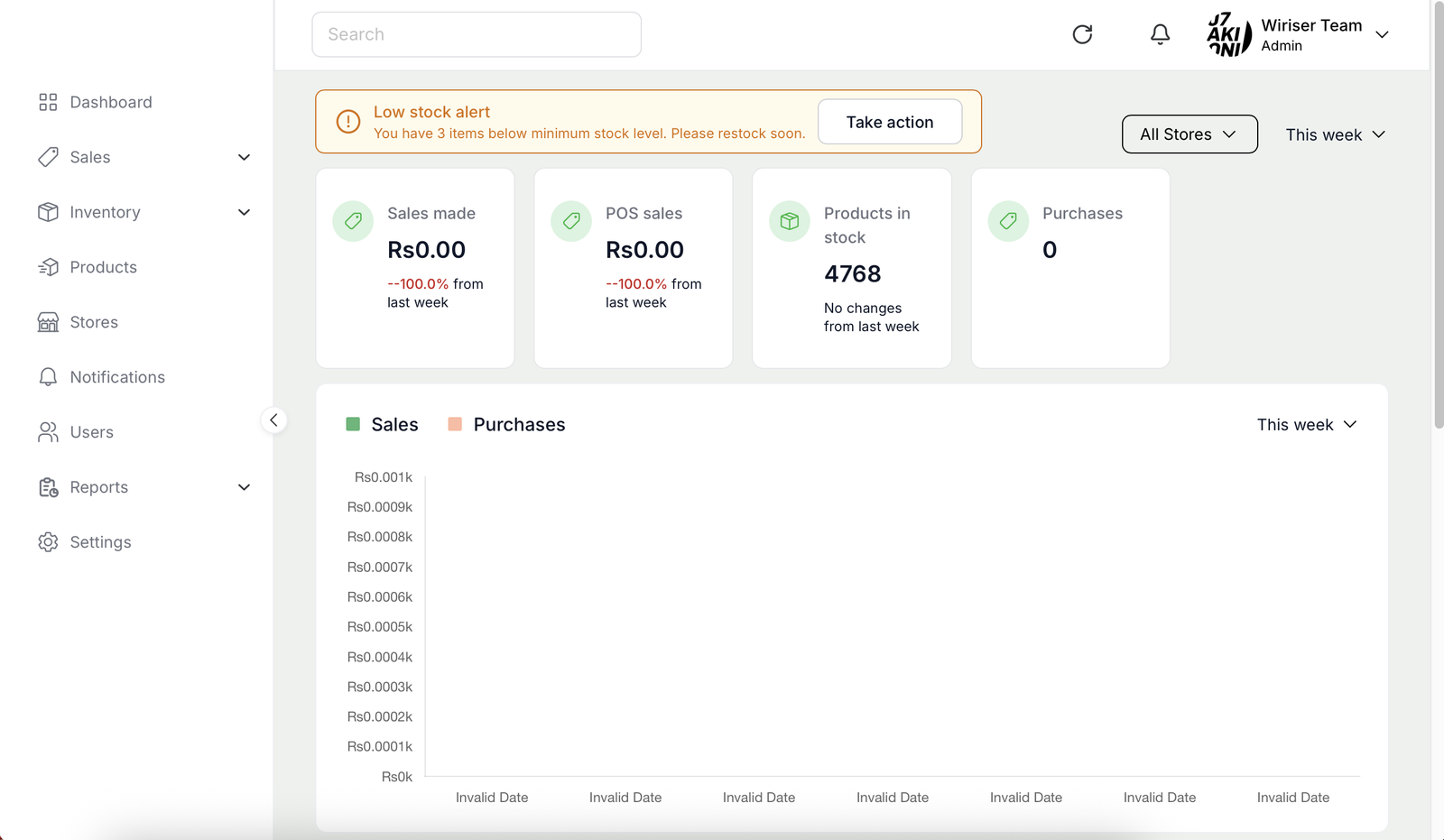The image size is (1444, 840).
Task: Click the refresh icon in the header
Action: (x=1082, y=34)
